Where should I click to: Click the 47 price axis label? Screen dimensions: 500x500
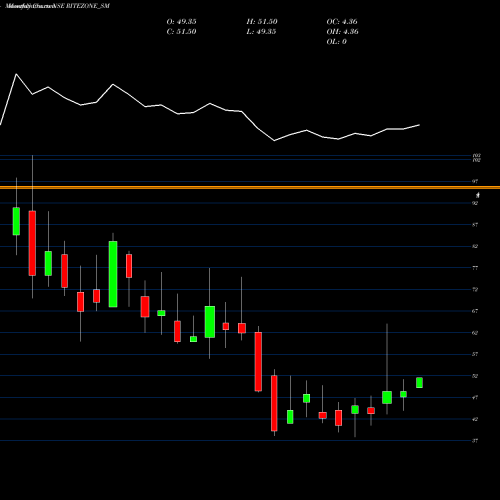[x=475, y=397]
